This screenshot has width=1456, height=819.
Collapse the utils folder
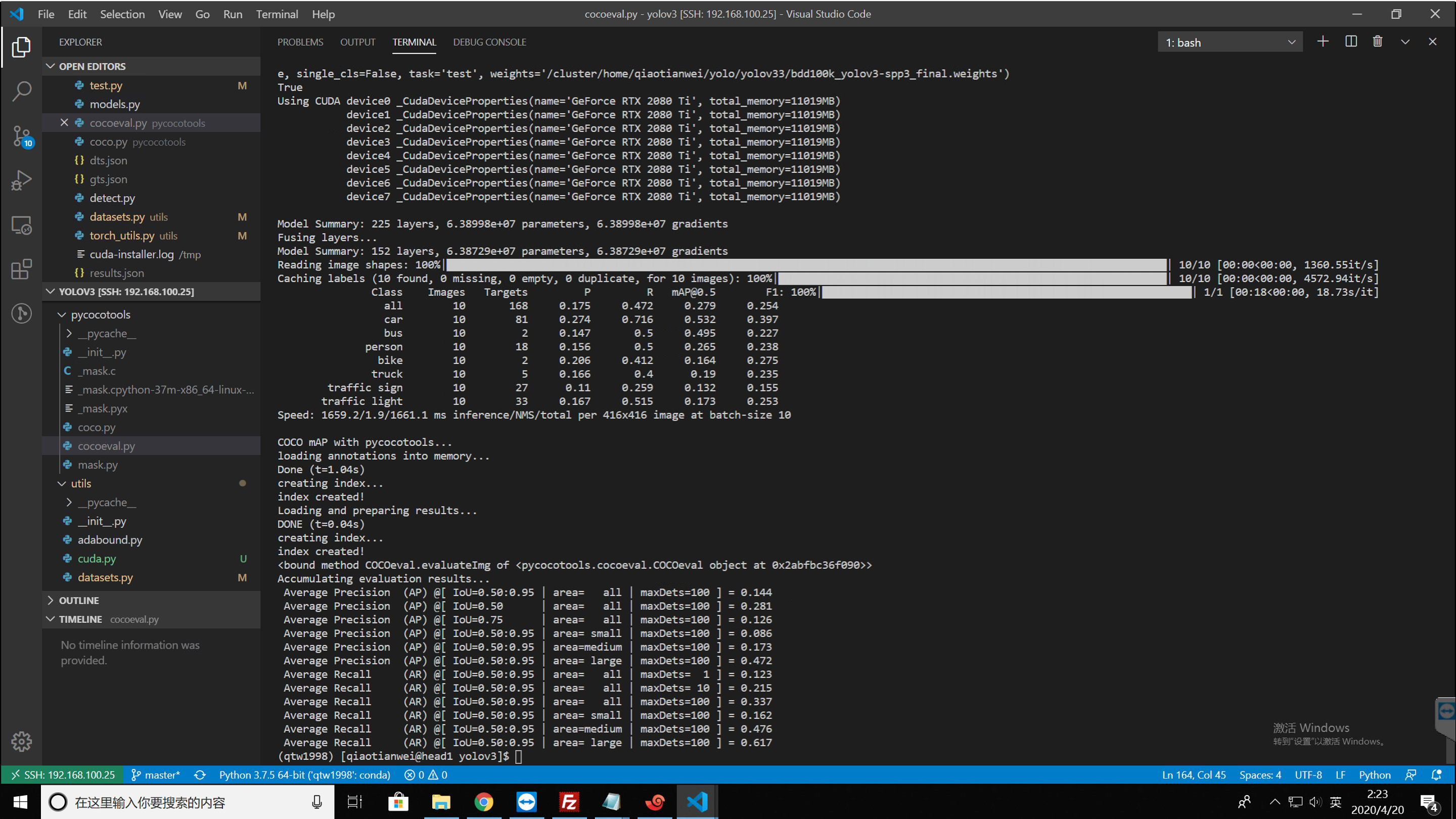tap(62, 484)
